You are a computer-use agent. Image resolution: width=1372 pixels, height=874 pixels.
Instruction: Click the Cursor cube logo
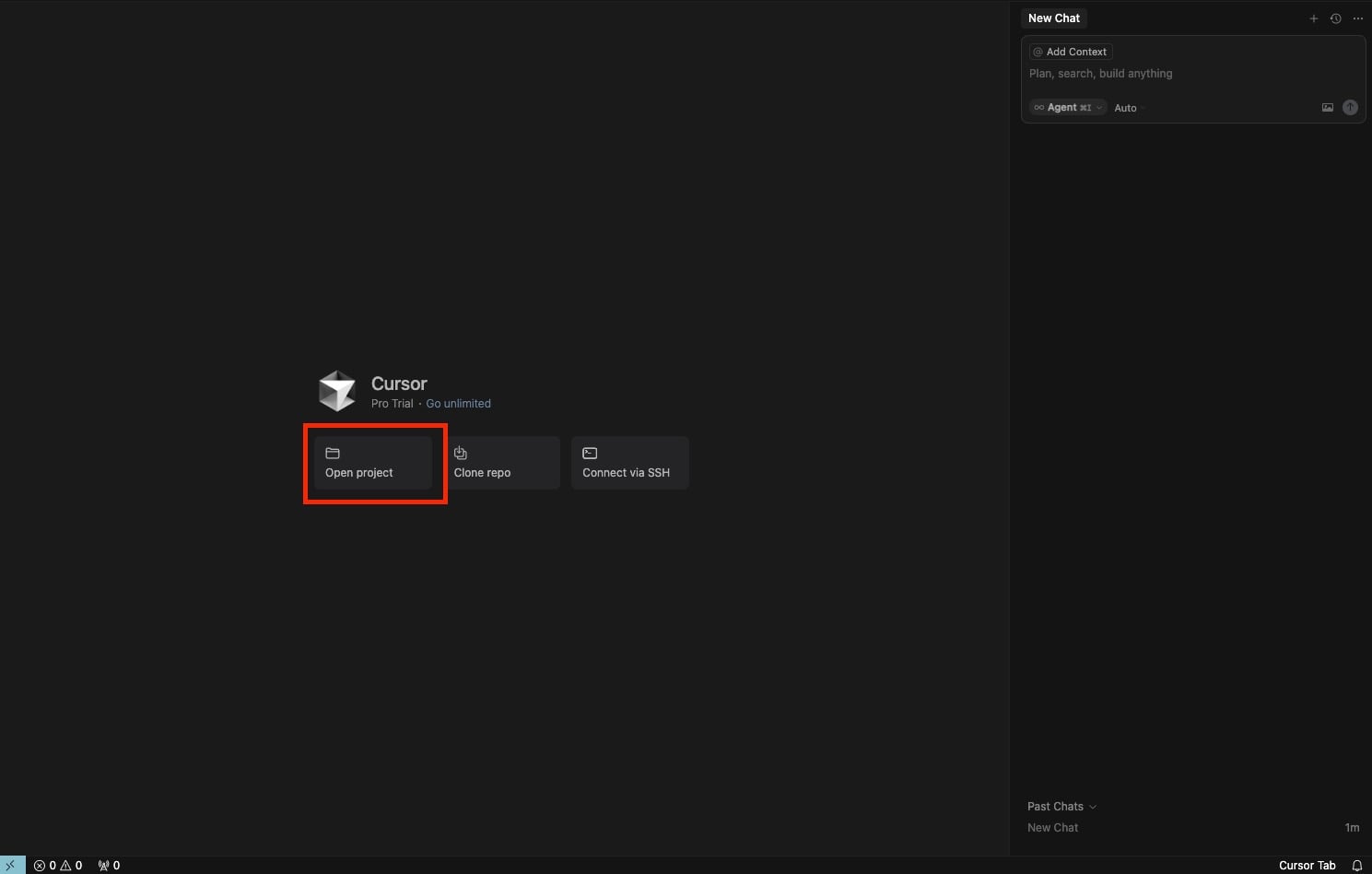pos(337,391)
